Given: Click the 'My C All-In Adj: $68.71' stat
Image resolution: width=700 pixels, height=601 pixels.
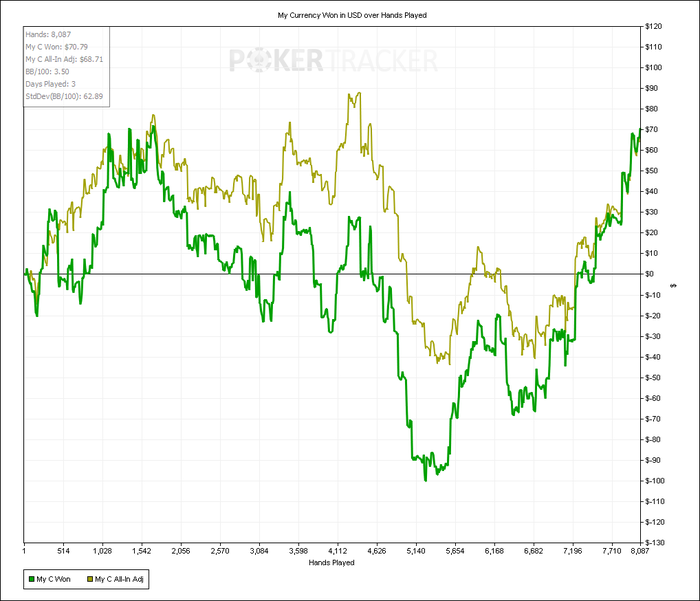Looking at the screenshot, I should (64, 59).
